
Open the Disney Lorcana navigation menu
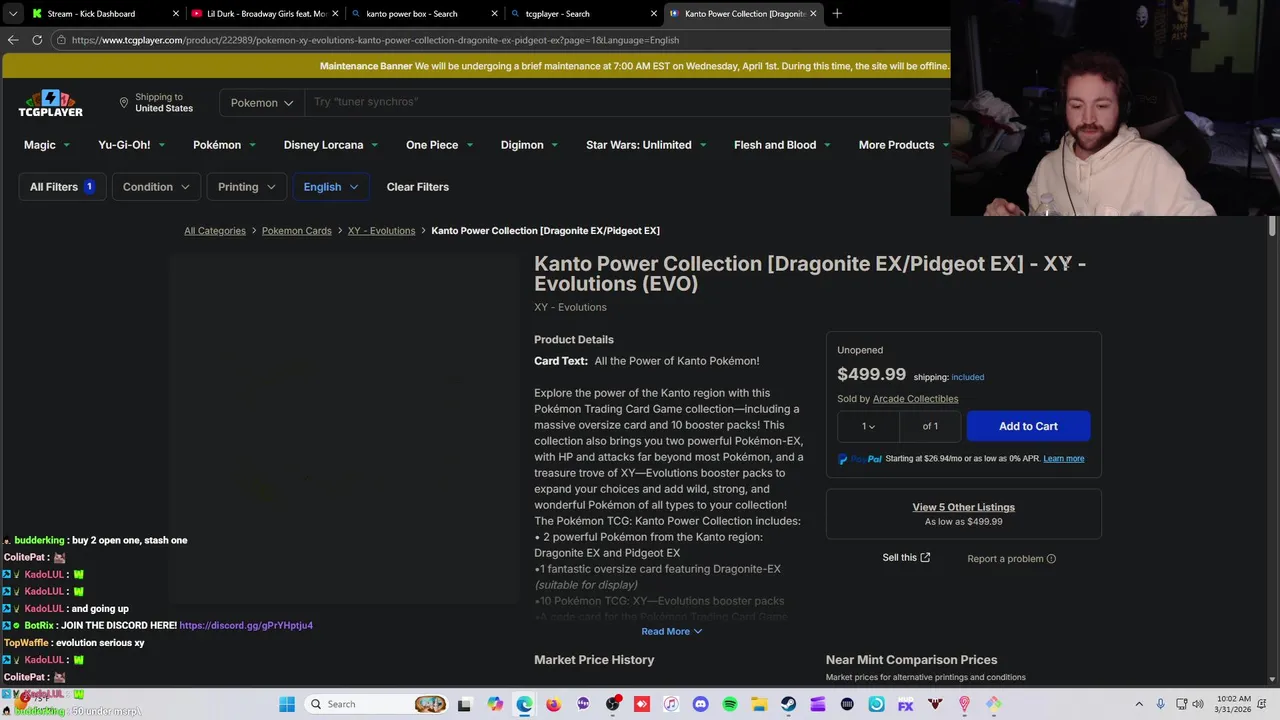330,145
